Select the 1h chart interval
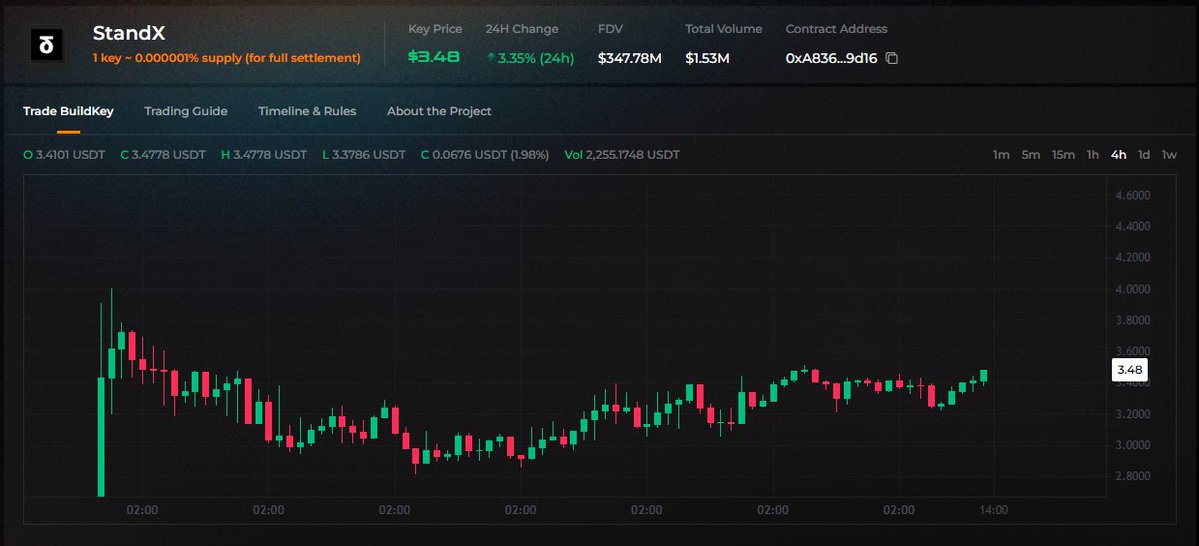 pos(1093,154)
